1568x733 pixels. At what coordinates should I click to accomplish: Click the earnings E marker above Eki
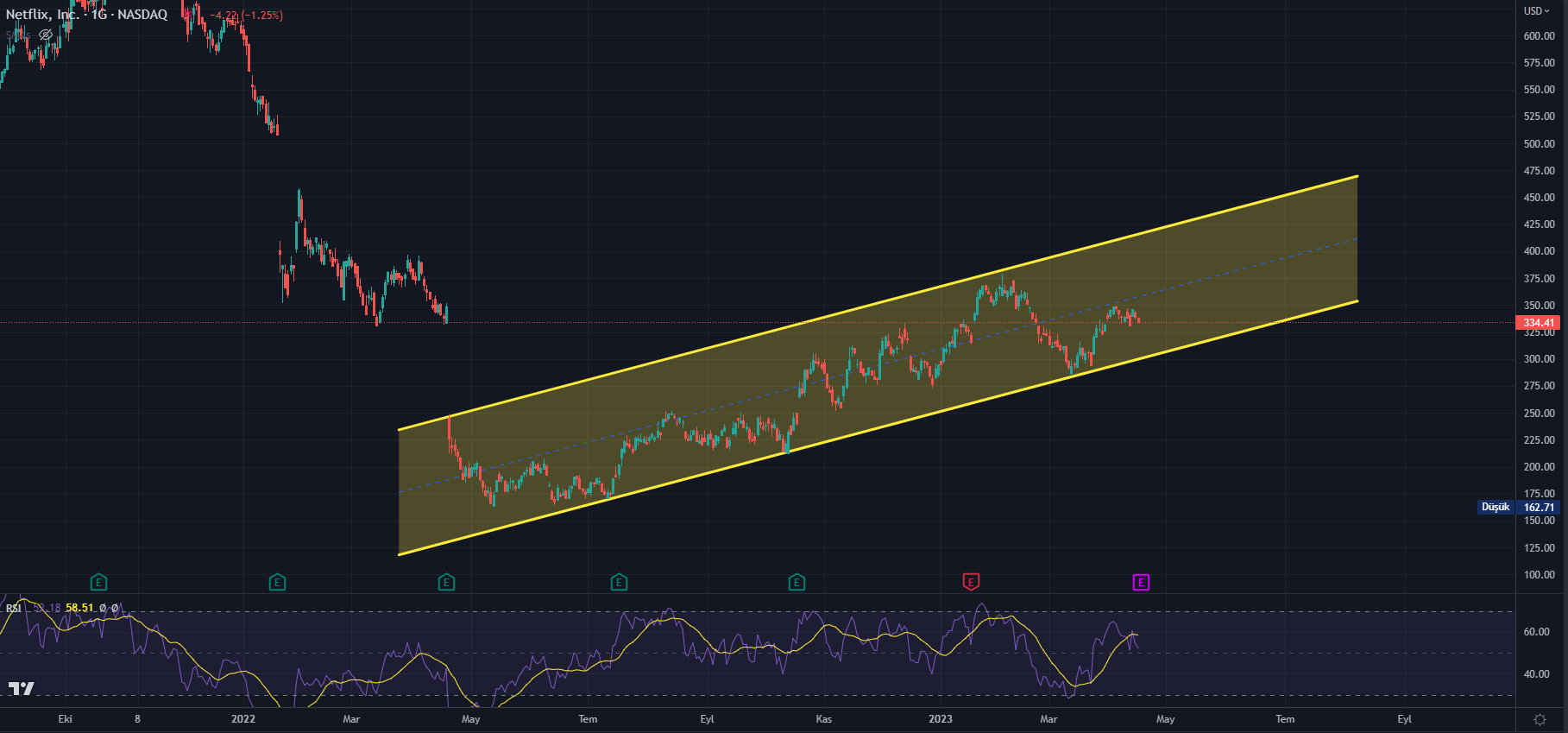tap(98, 582)
